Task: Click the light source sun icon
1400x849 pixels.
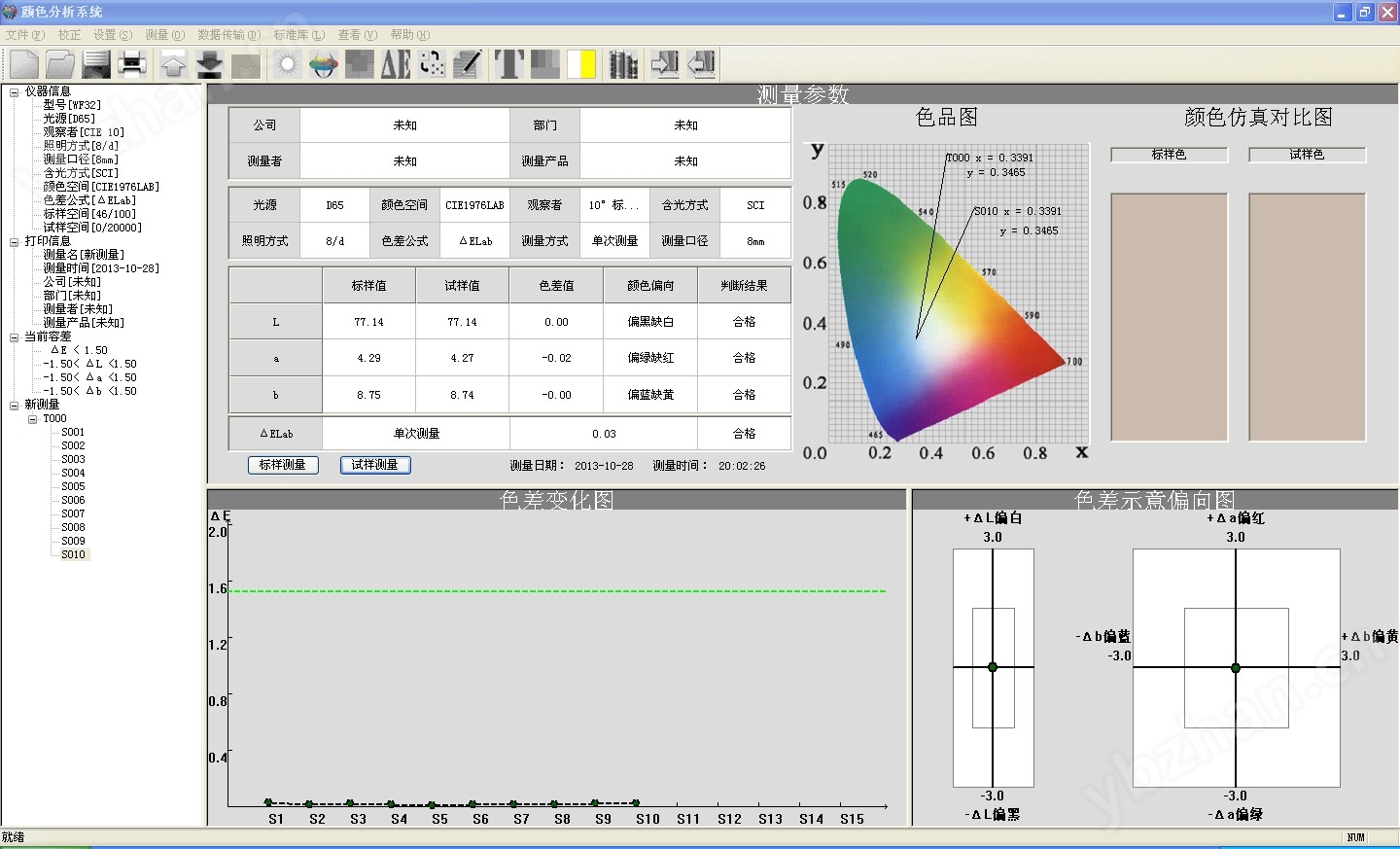Action: click(287, 64)
